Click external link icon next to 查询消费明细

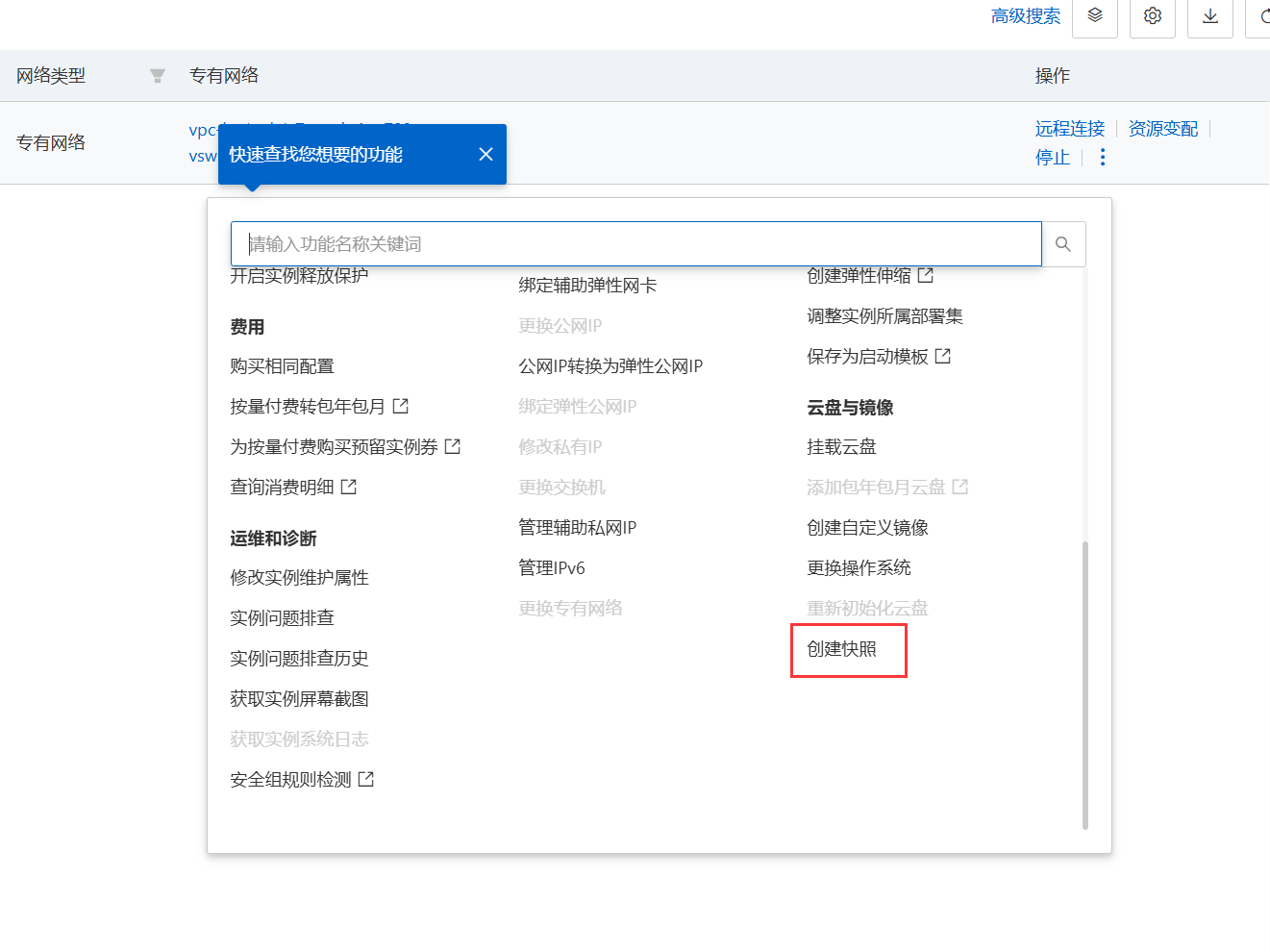(349, 487)
